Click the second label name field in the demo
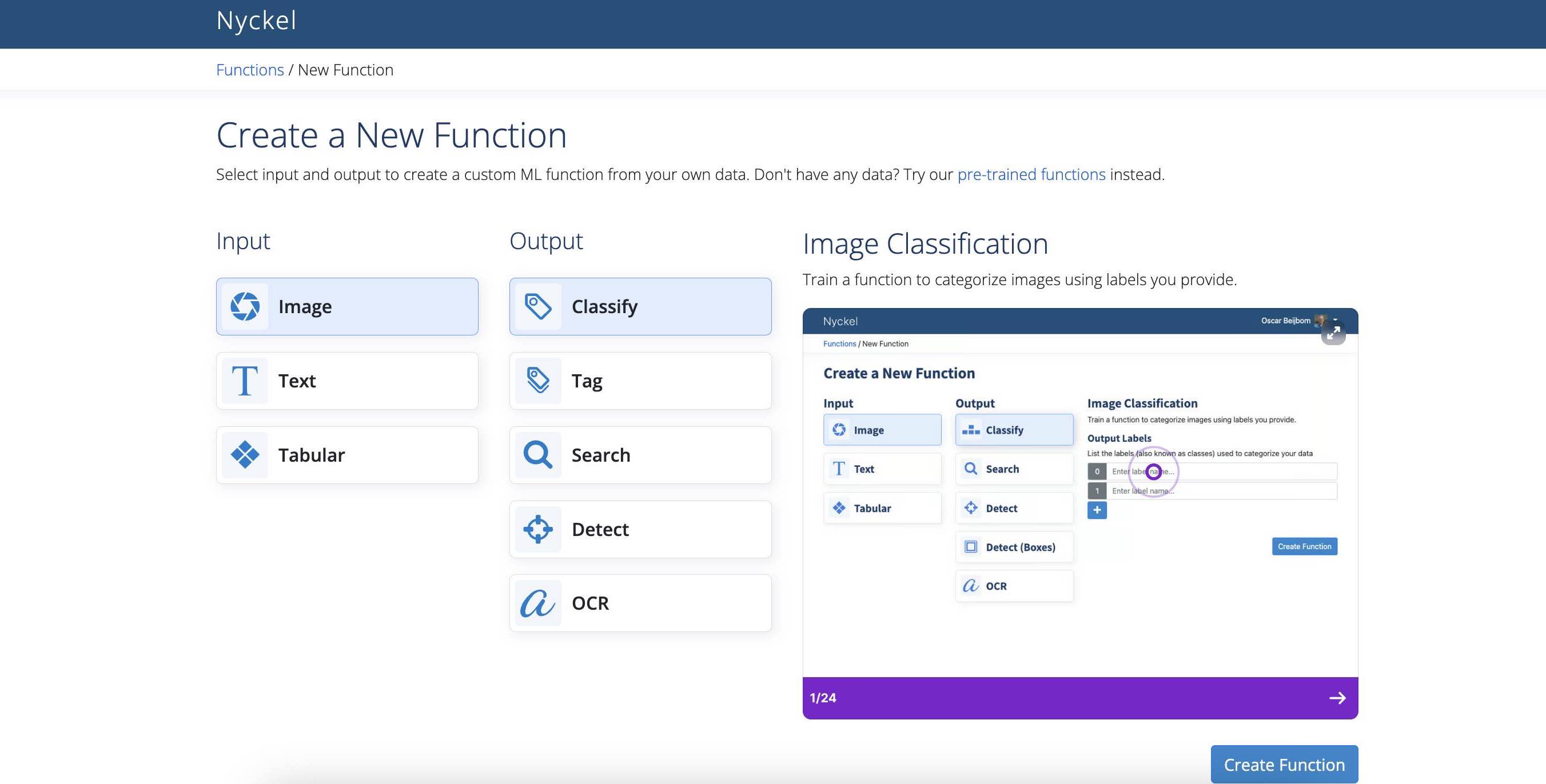This screenshot has height=784, width=1546. point(1221,491)
